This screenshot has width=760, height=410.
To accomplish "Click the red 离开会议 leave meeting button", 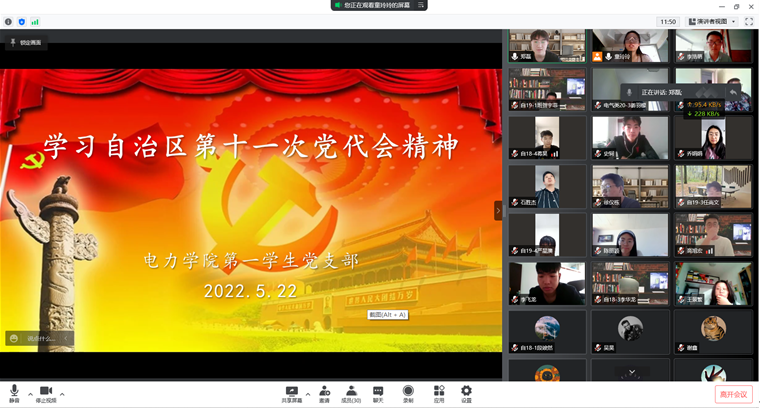I will pos(733,394).
